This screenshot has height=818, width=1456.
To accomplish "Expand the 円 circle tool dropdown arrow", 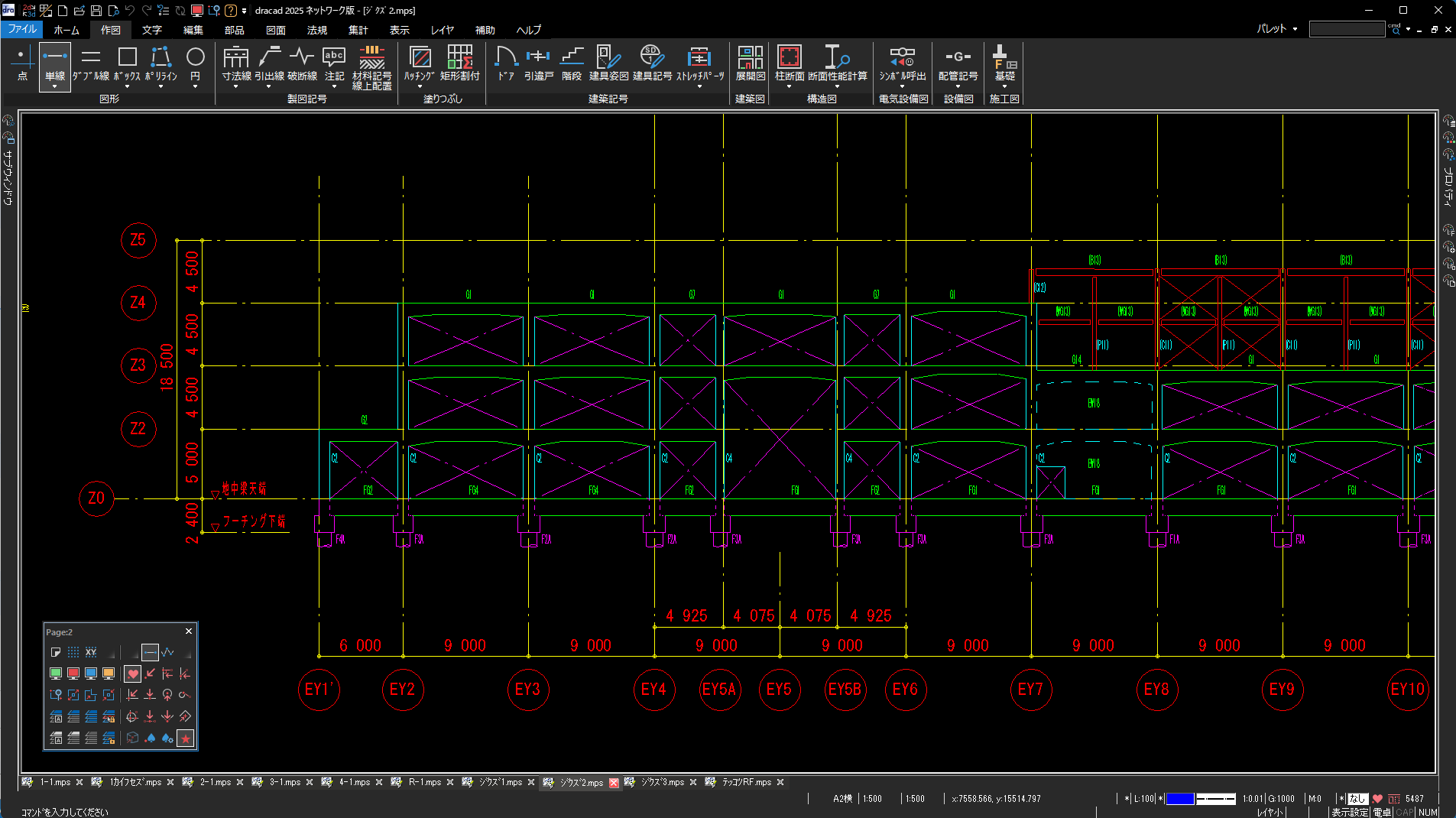I will [196, 87].
